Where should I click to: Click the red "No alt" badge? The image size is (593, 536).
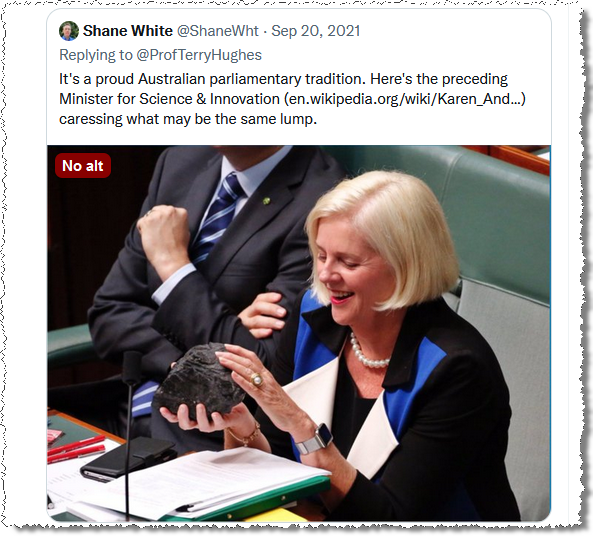[x=83, y=166]
